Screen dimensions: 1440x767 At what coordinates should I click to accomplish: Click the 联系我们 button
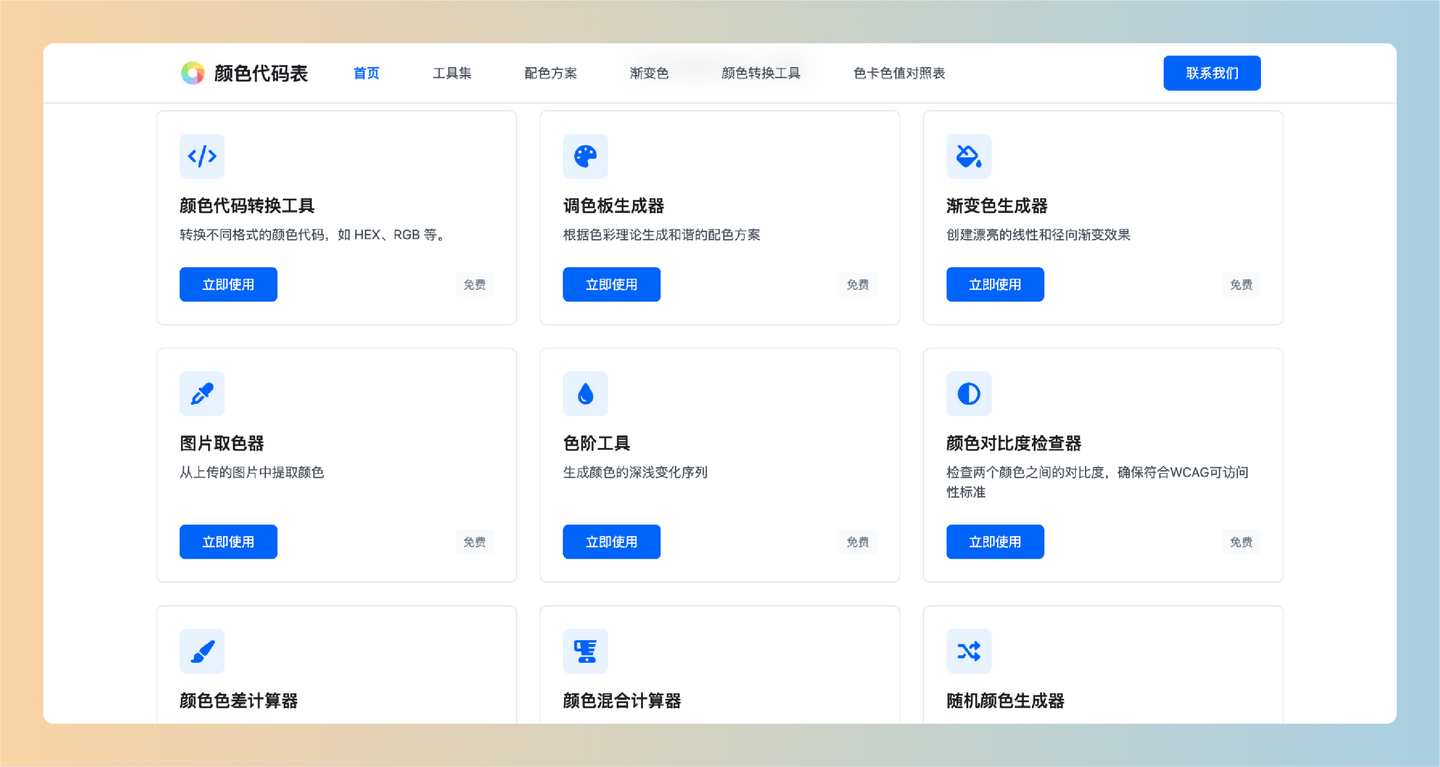pyautogui.click(x=1212, y=73)
